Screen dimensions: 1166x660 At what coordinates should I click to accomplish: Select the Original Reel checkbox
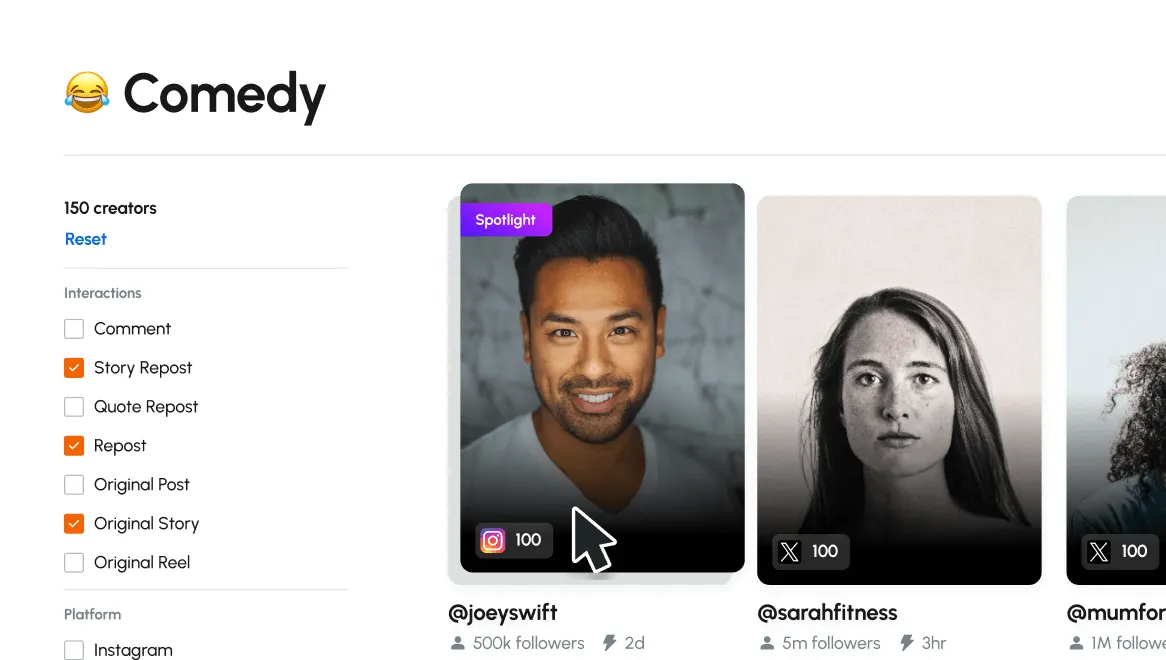pyautogui.click(x=74, y=563)
